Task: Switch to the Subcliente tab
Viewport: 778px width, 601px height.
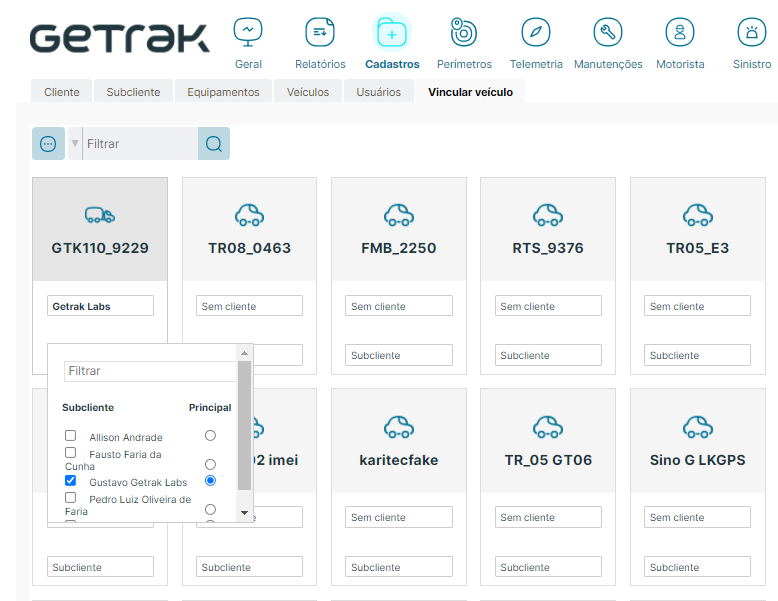Action: [133, 91]
